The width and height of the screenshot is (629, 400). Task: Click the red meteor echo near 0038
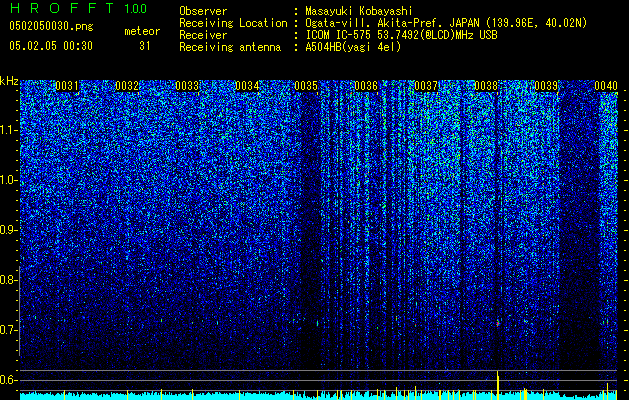click(498, 323)
